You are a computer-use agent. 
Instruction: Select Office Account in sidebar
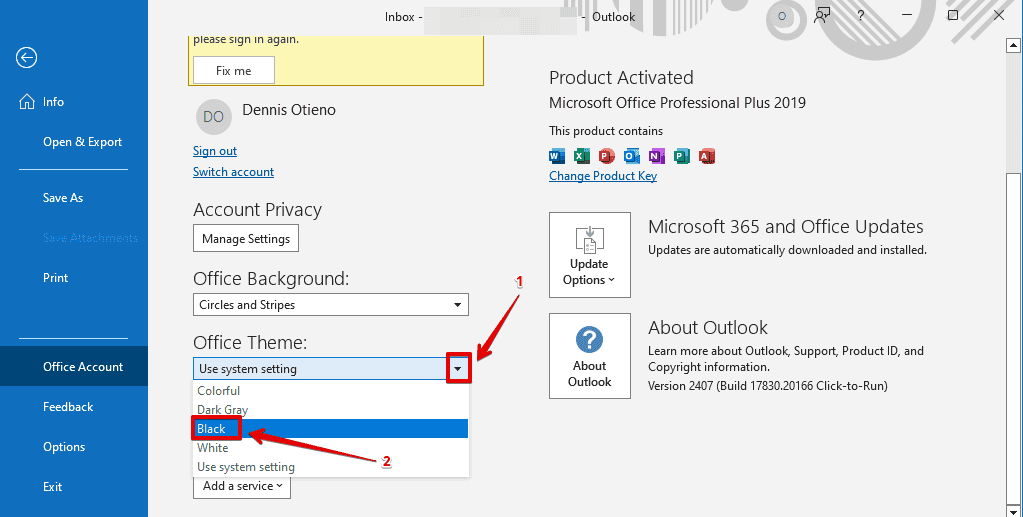point(74,366)
